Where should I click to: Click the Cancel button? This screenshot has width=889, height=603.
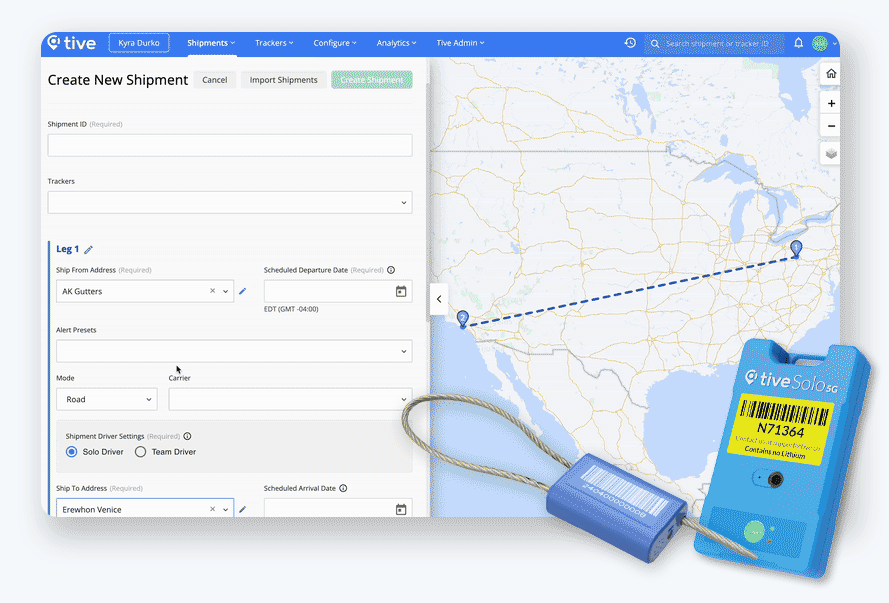(x=214, y=80)
